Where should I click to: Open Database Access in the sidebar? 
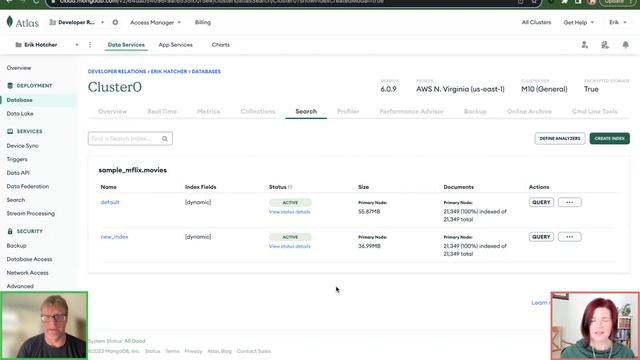point(29,259)
